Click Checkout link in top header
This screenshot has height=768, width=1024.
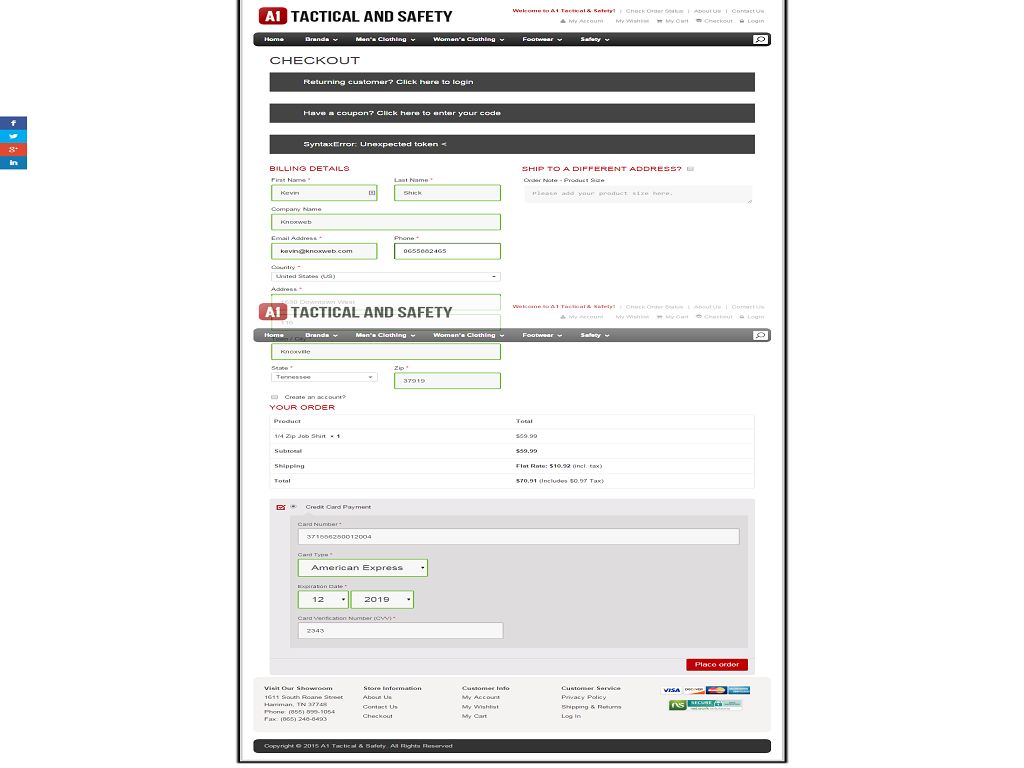[714, 21]
